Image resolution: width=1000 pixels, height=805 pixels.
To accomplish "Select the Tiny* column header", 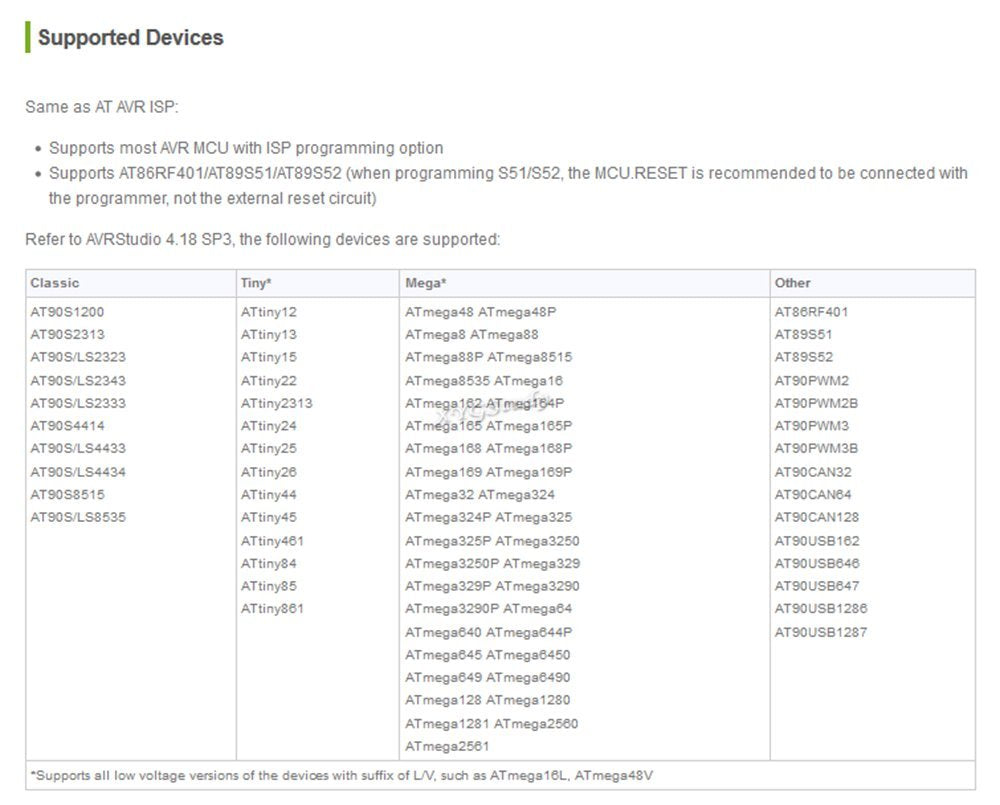I will coord(256,283).
